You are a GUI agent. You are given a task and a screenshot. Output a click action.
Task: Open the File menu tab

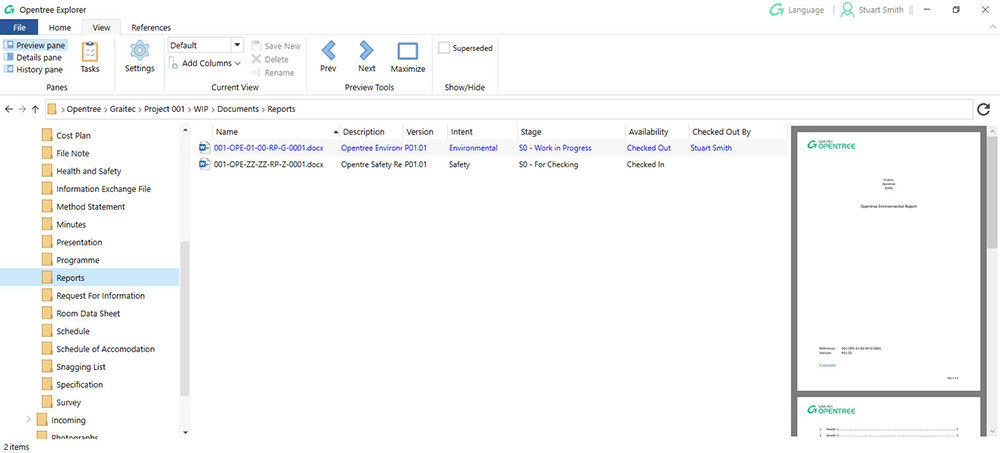[19, 27]
